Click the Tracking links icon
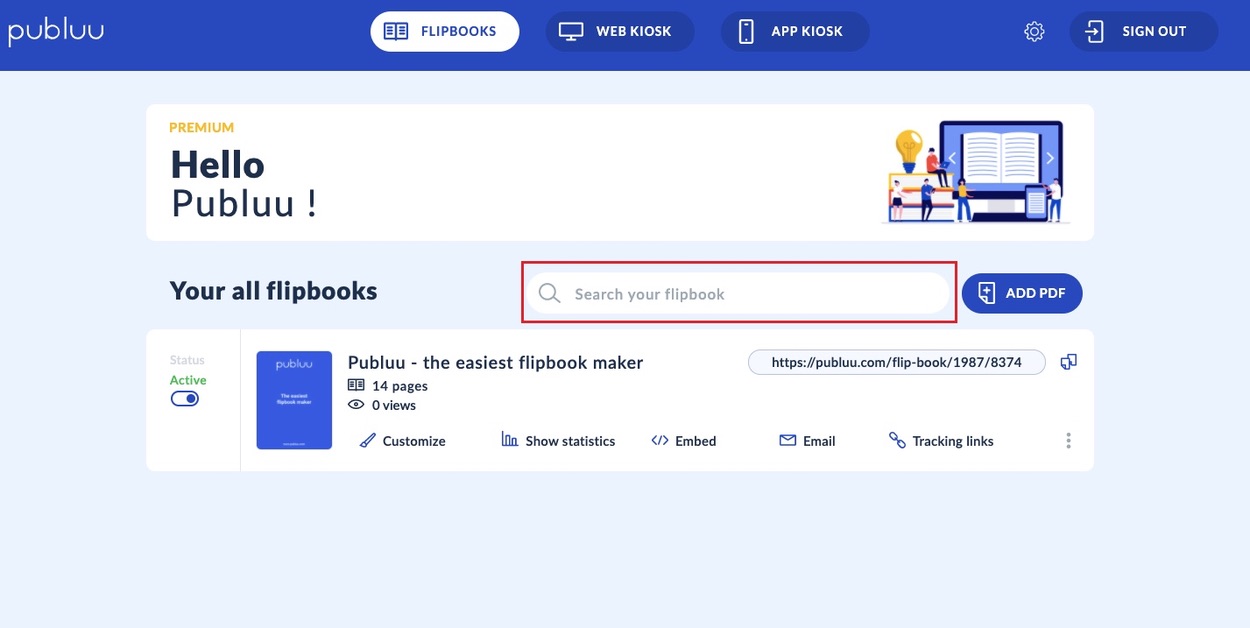1250x628 pixels. (897, 440)
